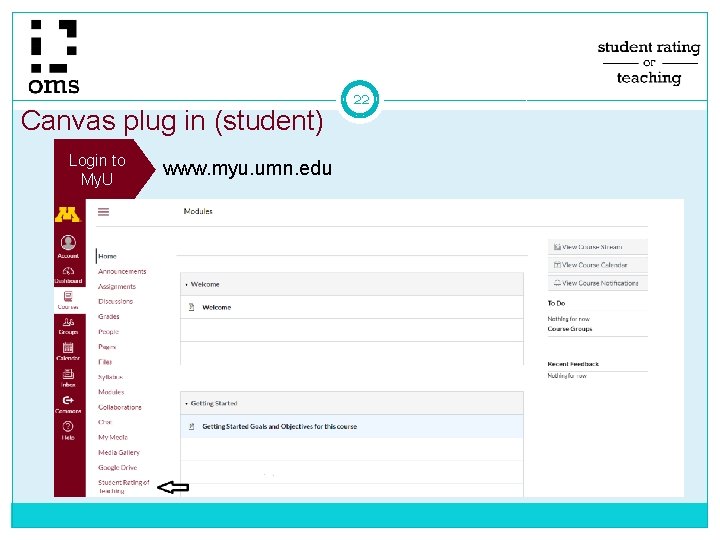Open My Media in course navigation
This screenshot has width=720, height=540.
112,437
